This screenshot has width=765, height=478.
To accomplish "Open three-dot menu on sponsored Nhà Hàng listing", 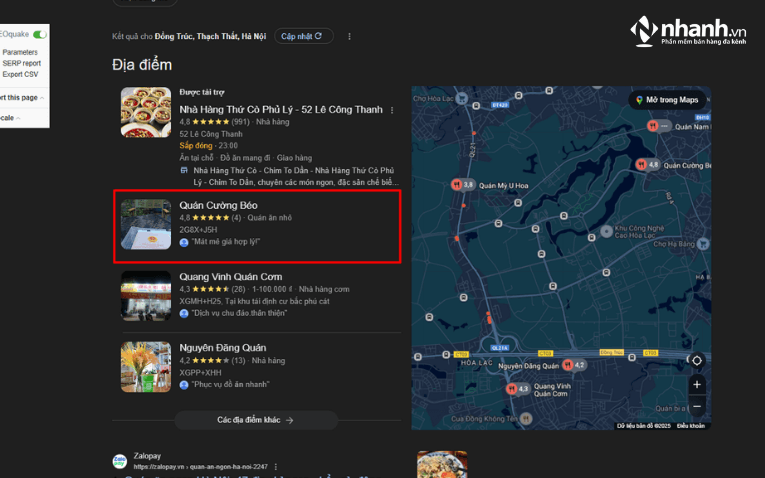I will (392, 110).
